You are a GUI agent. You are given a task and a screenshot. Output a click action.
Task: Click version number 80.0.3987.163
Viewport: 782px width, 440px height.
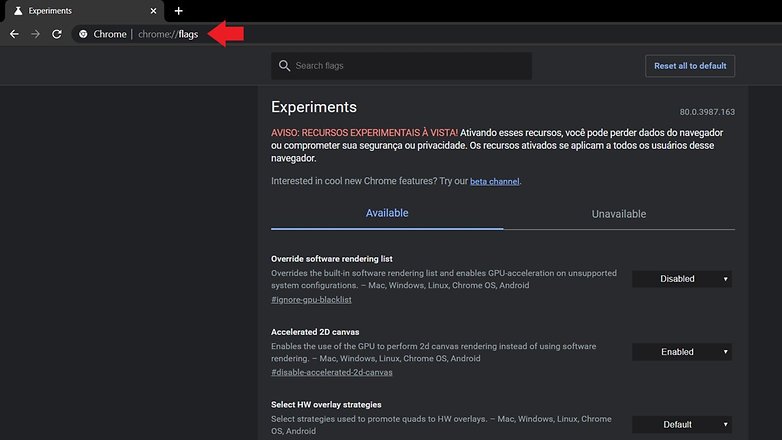[707, 112]
